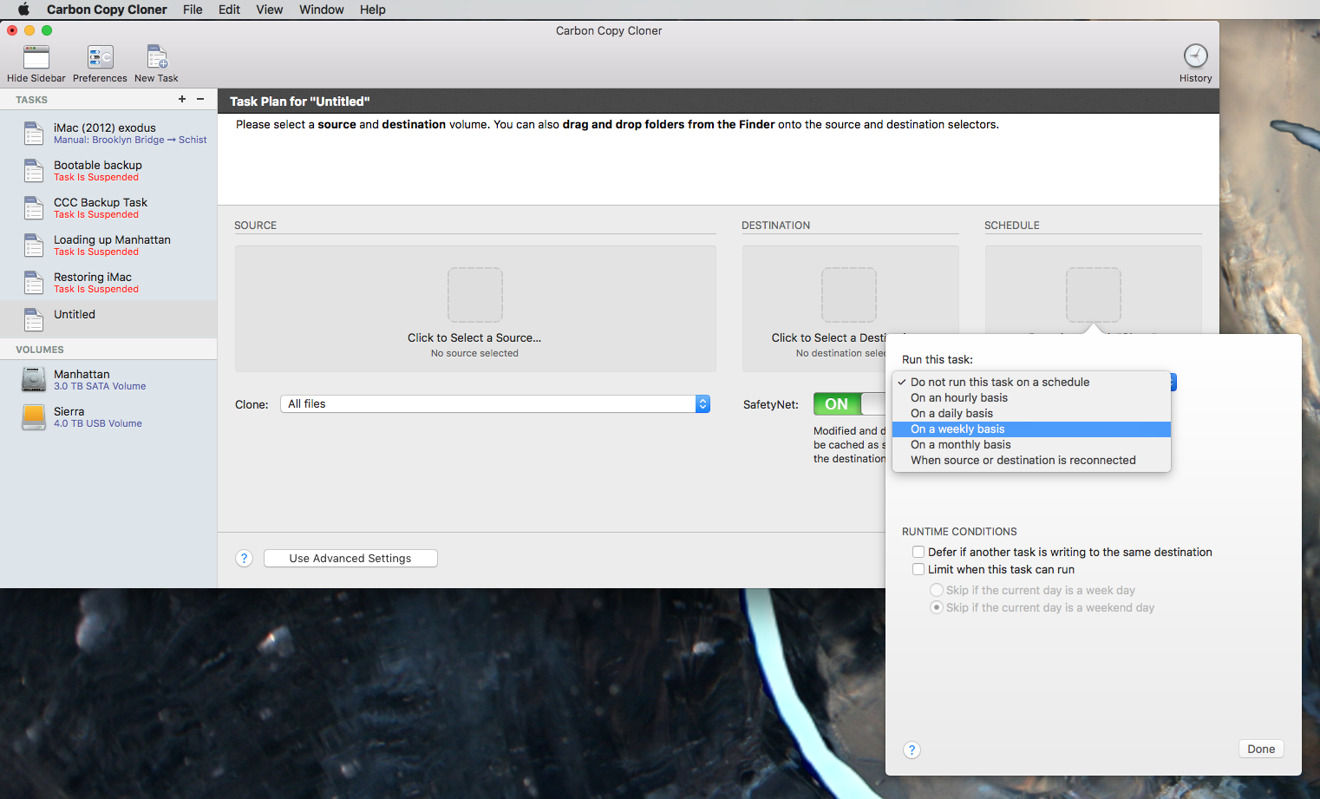The image size is (1320, 799).
Task: Select the Bootable backup task icon
Action: tap(34, 171)
